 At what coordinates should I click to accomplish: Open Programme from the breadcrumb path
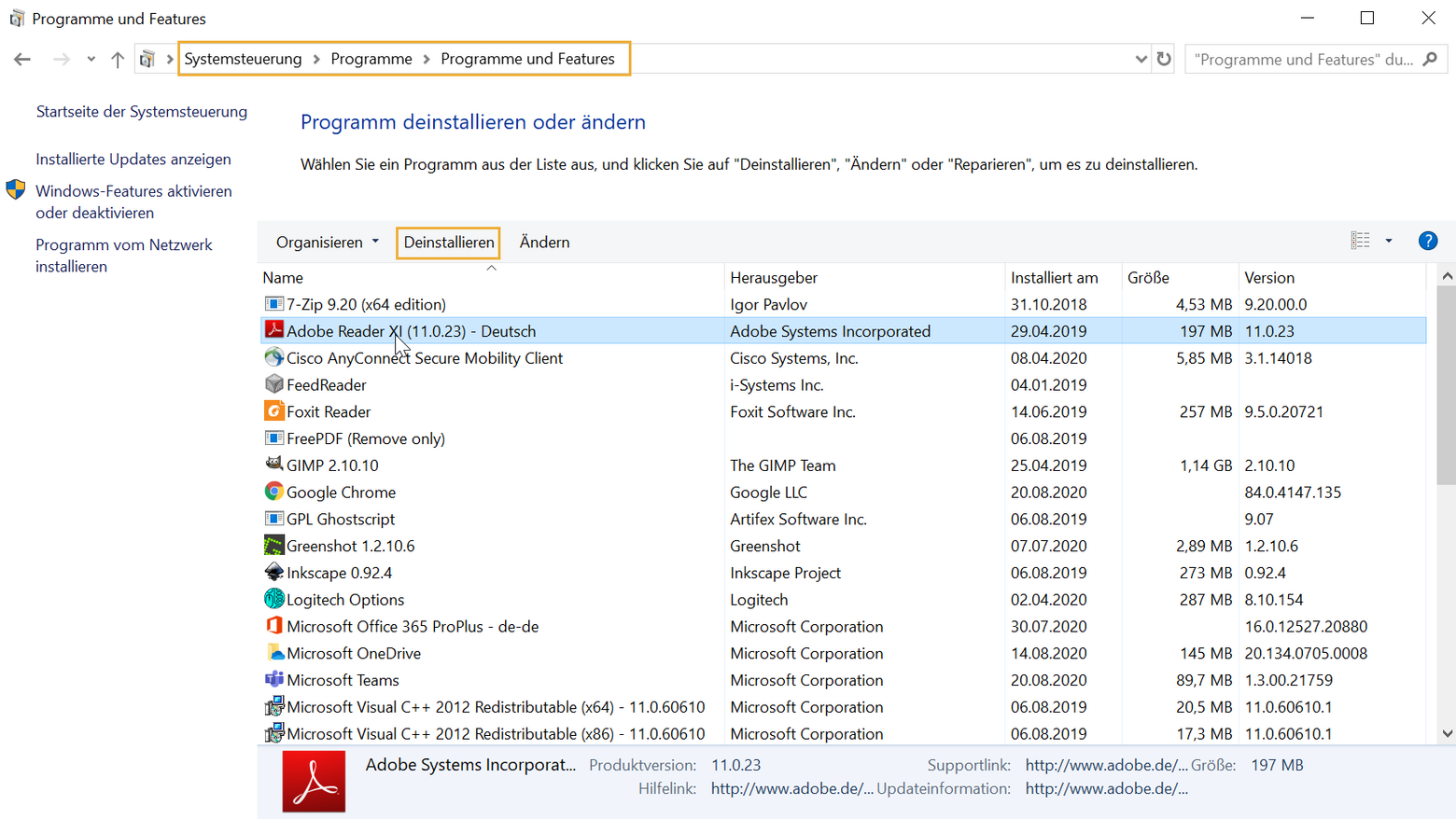[371, 58]
